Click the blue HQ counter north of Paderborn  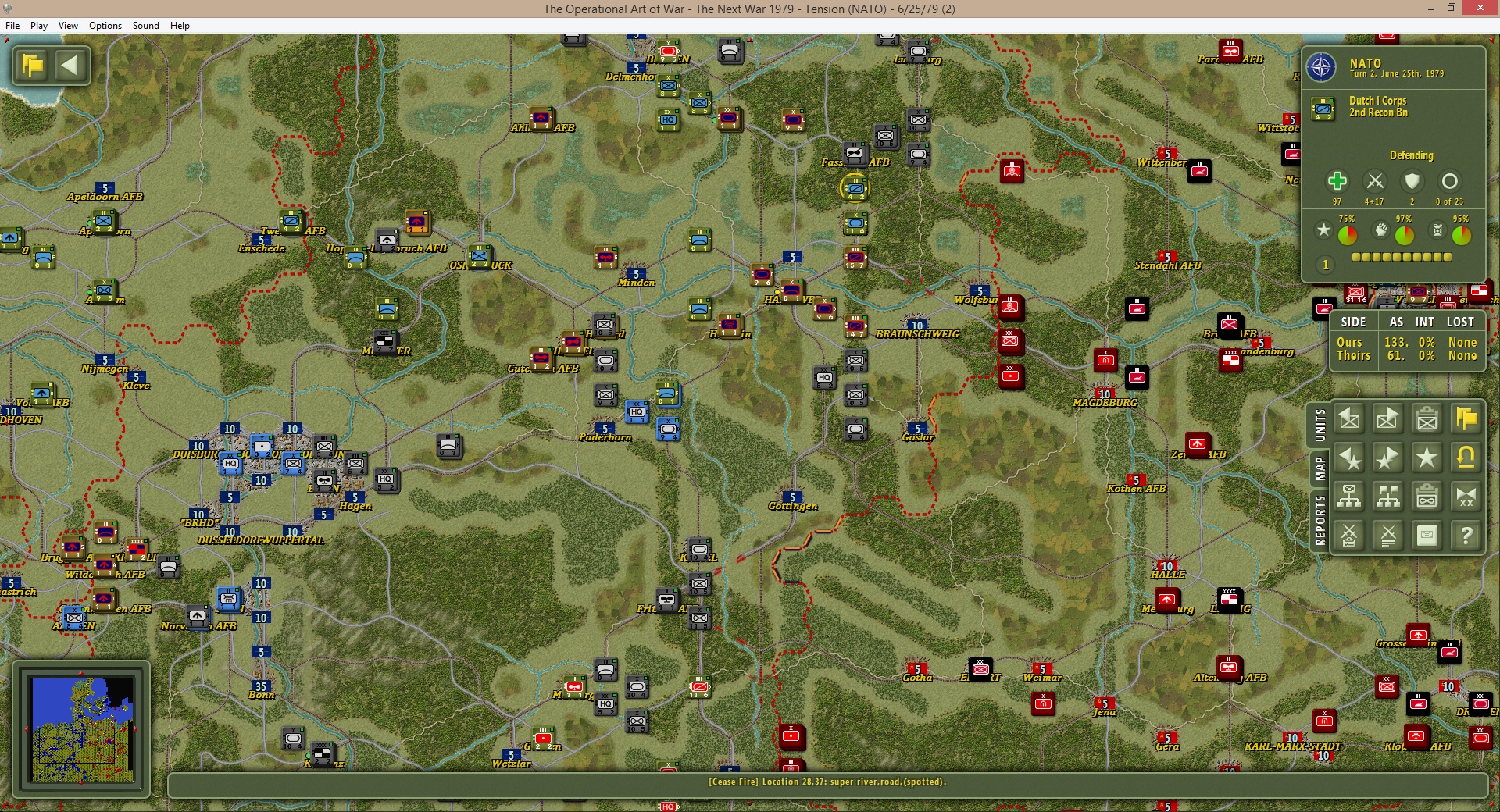(637, 411)
